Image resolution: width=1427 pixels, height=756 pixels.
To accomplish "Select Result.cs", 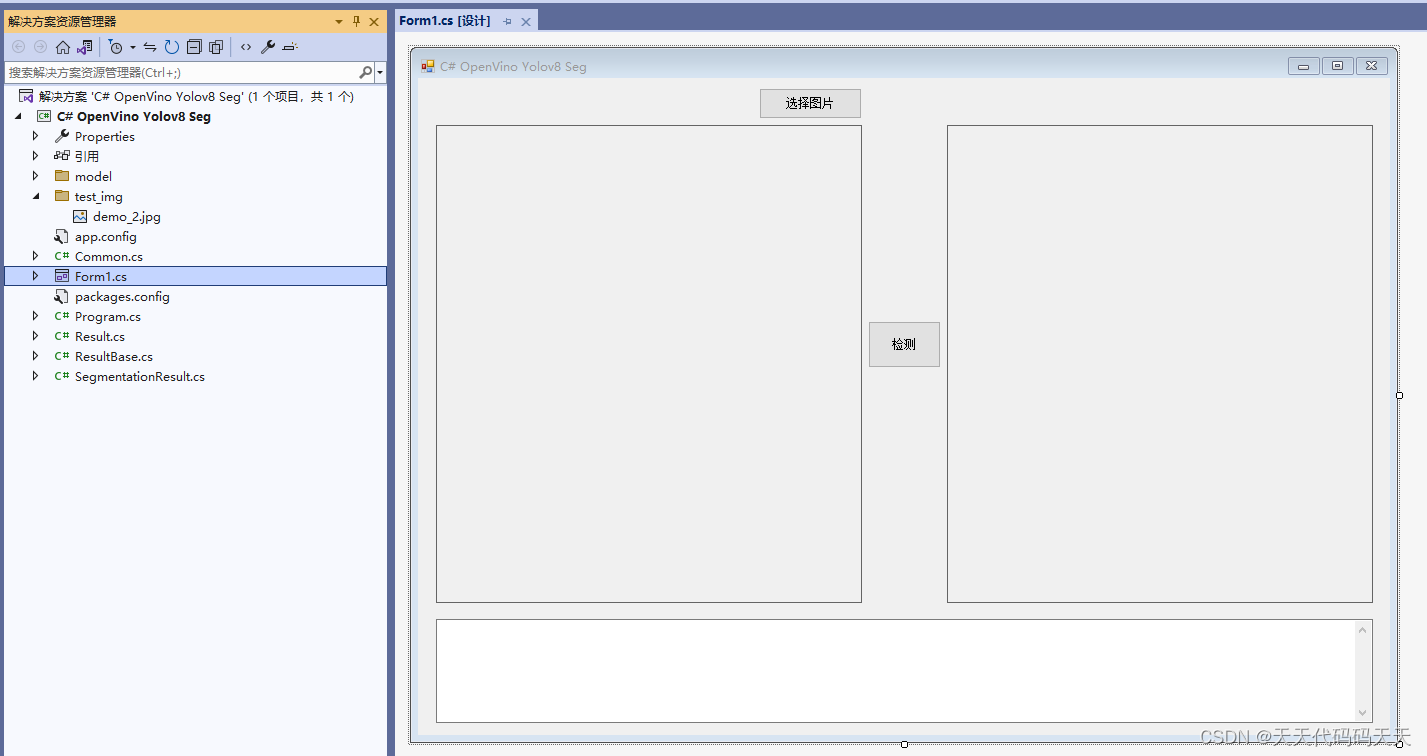I will pyautogui.click(x=100, y=336).
